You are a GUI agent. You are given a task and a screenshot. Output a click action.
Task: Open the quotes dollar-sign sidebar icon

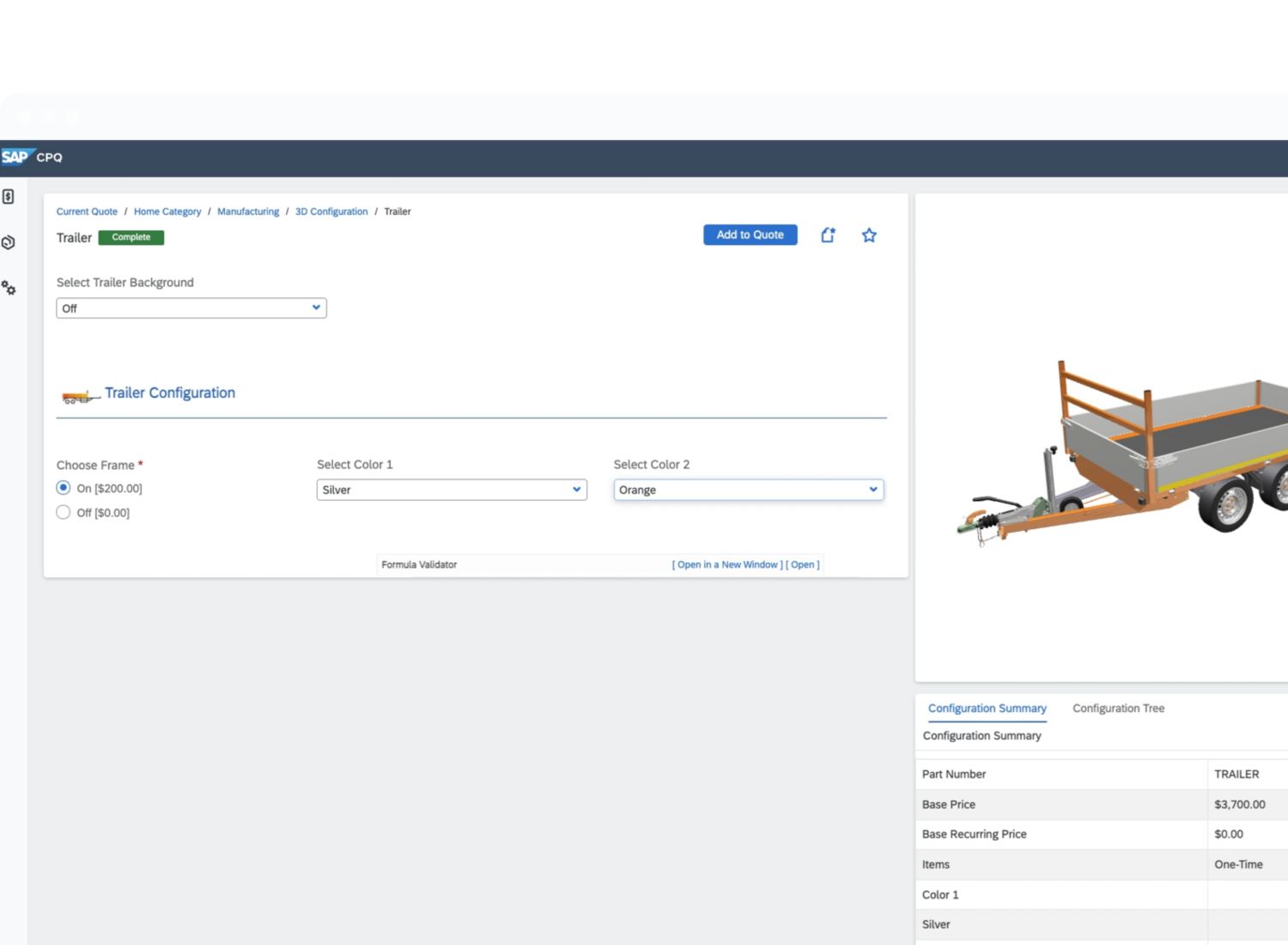pyautogui.click(x=9, y=197)
